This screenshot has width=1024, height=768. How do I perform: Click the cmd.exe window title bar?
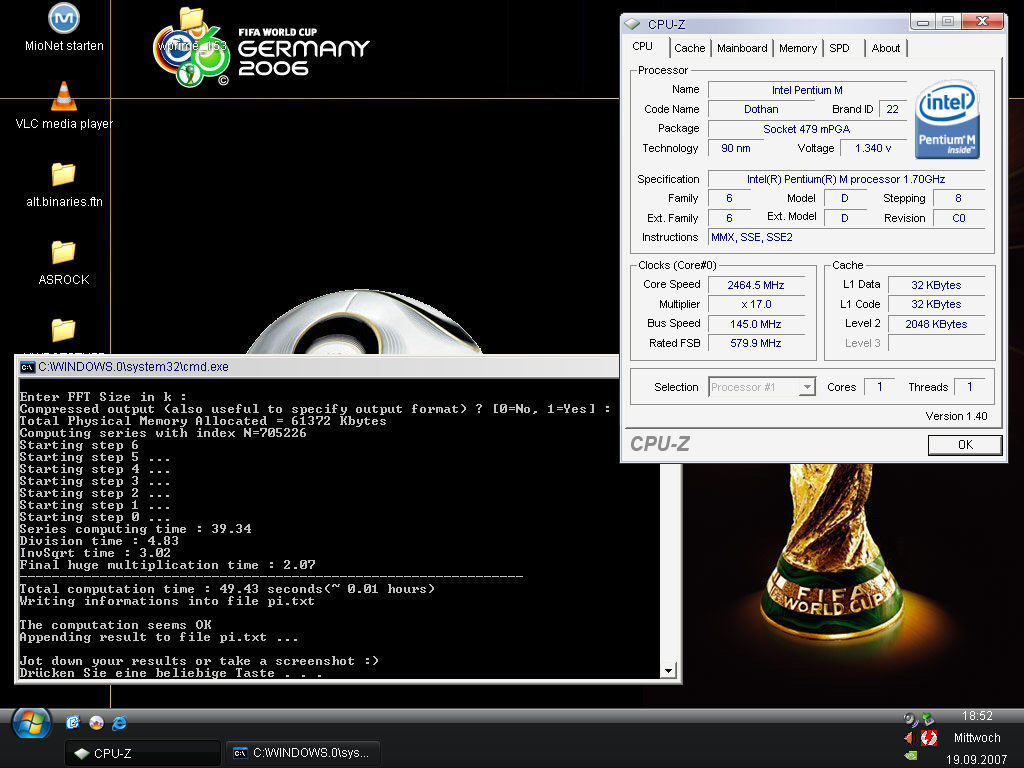[x=318, y=367]
